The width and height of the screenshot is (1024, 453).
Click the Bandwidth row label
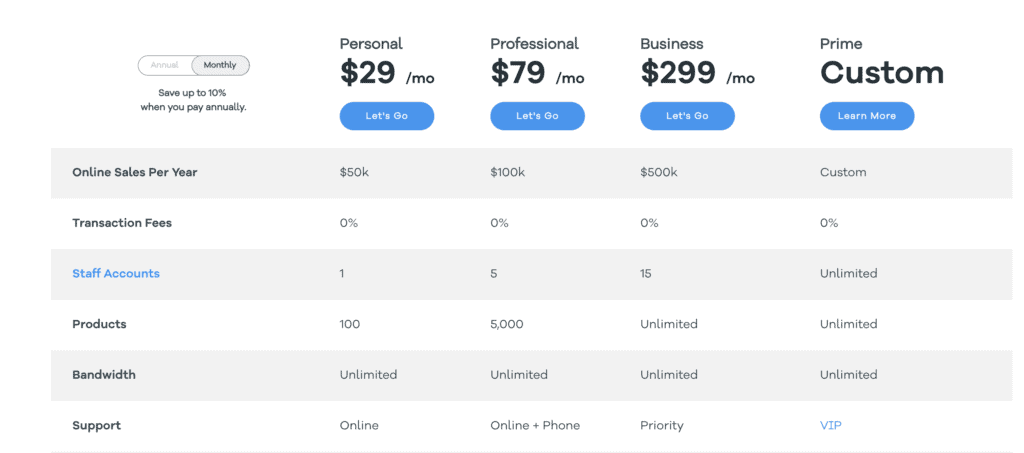point(104,375)
